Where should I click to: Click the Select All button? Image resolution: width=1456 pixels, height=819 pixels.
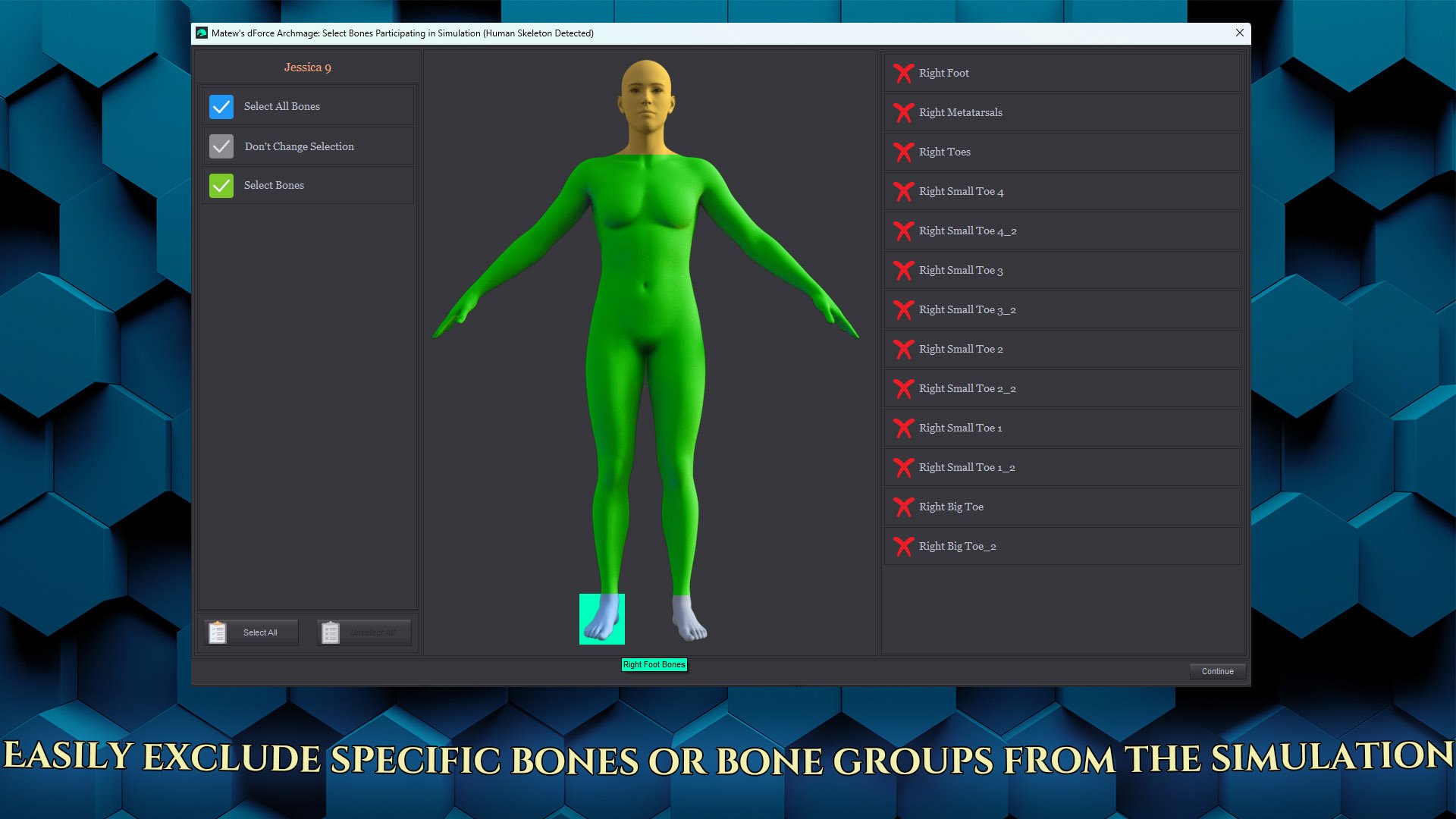click(x=259, y=632)
